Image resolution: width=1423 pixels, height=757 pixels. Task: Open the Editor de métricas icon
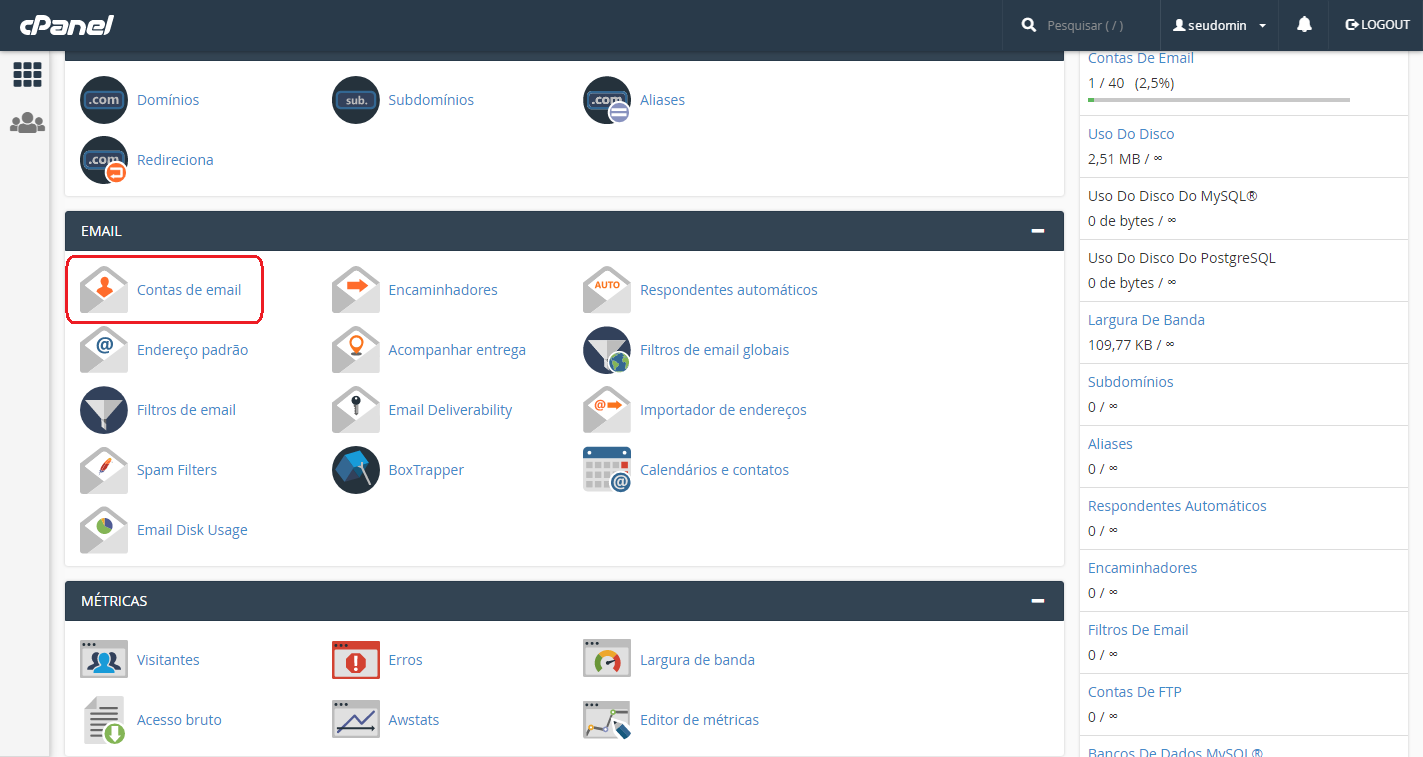pyautogui.click(x=607, y=720)
